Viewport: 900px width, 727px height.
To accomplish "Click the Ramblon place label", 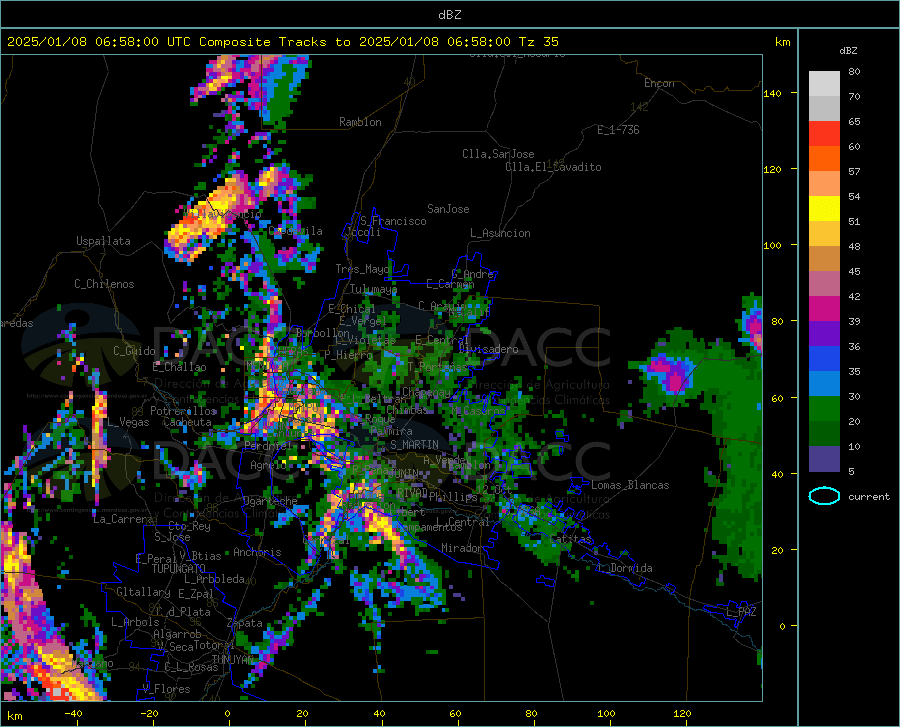I will click(360, 122).
